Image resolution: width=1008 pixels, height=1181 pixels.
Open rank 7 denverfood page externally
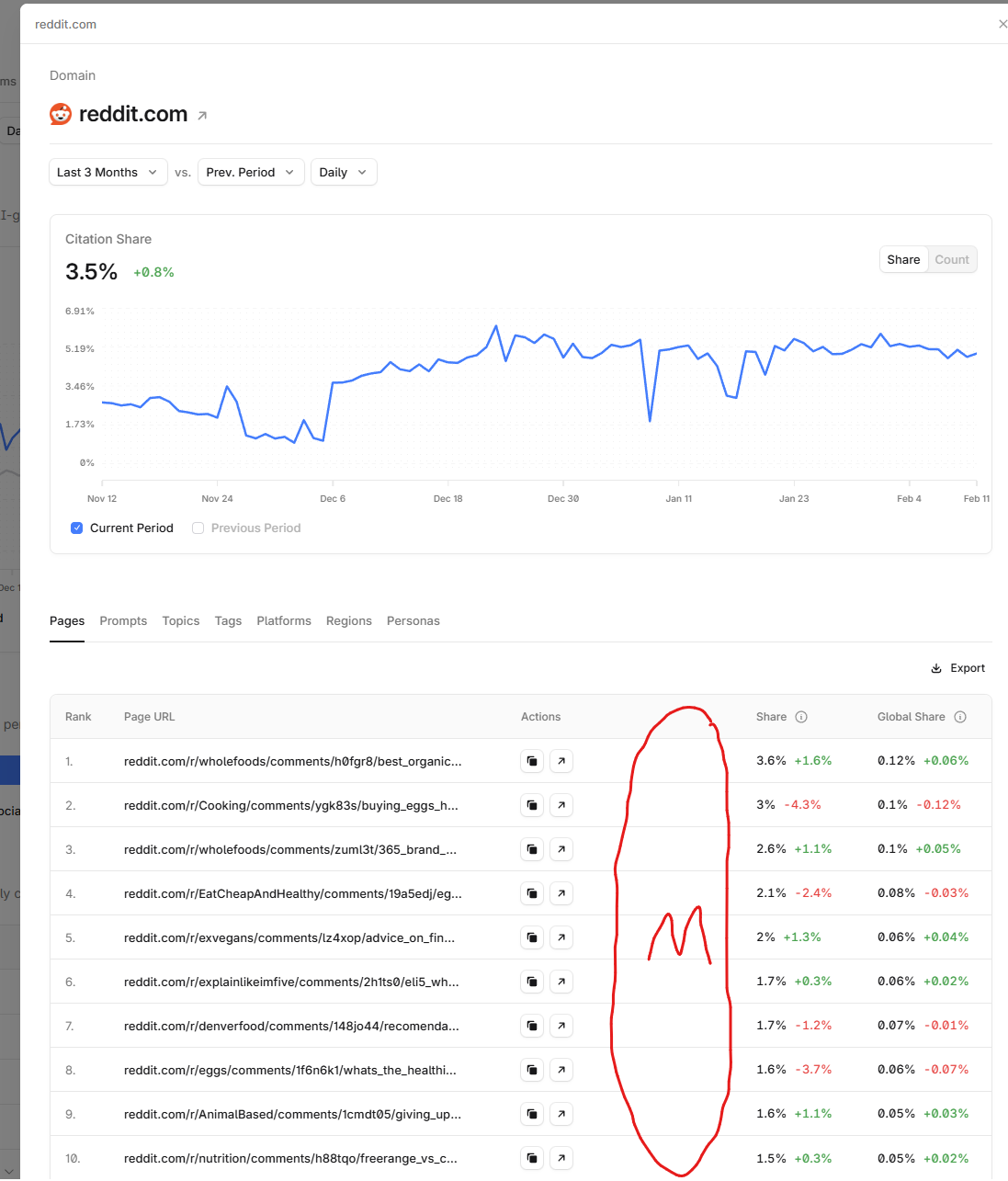(x=561, y=1026)
